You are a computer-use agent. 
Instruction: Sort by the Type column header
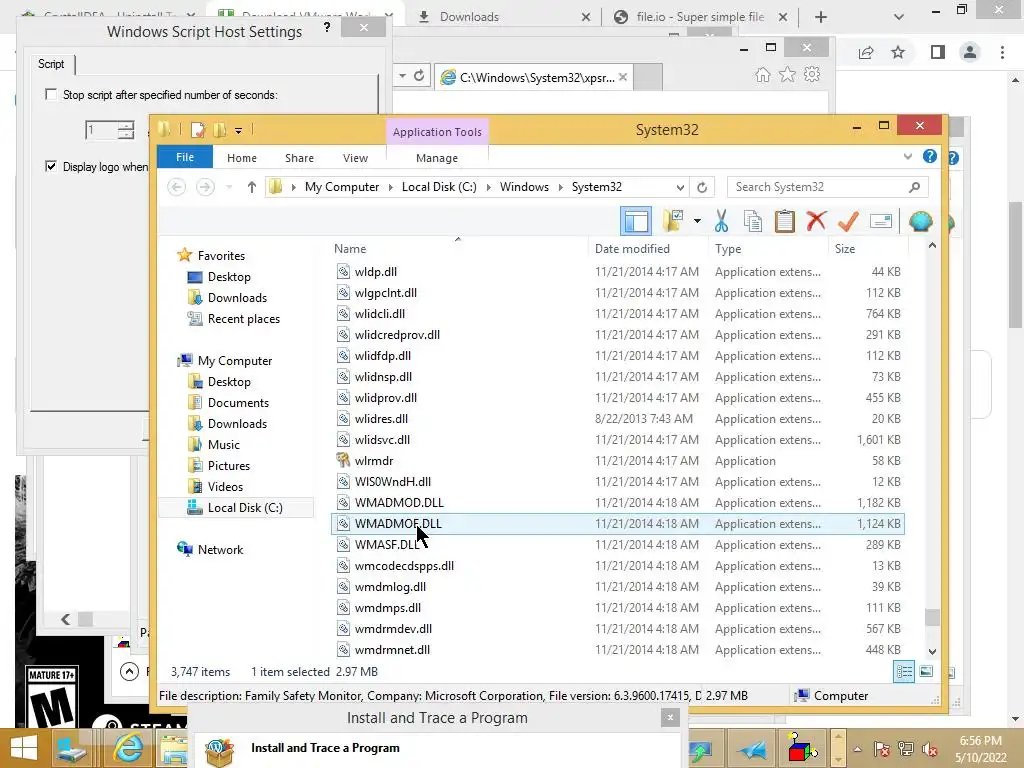[x=728, y=249]
